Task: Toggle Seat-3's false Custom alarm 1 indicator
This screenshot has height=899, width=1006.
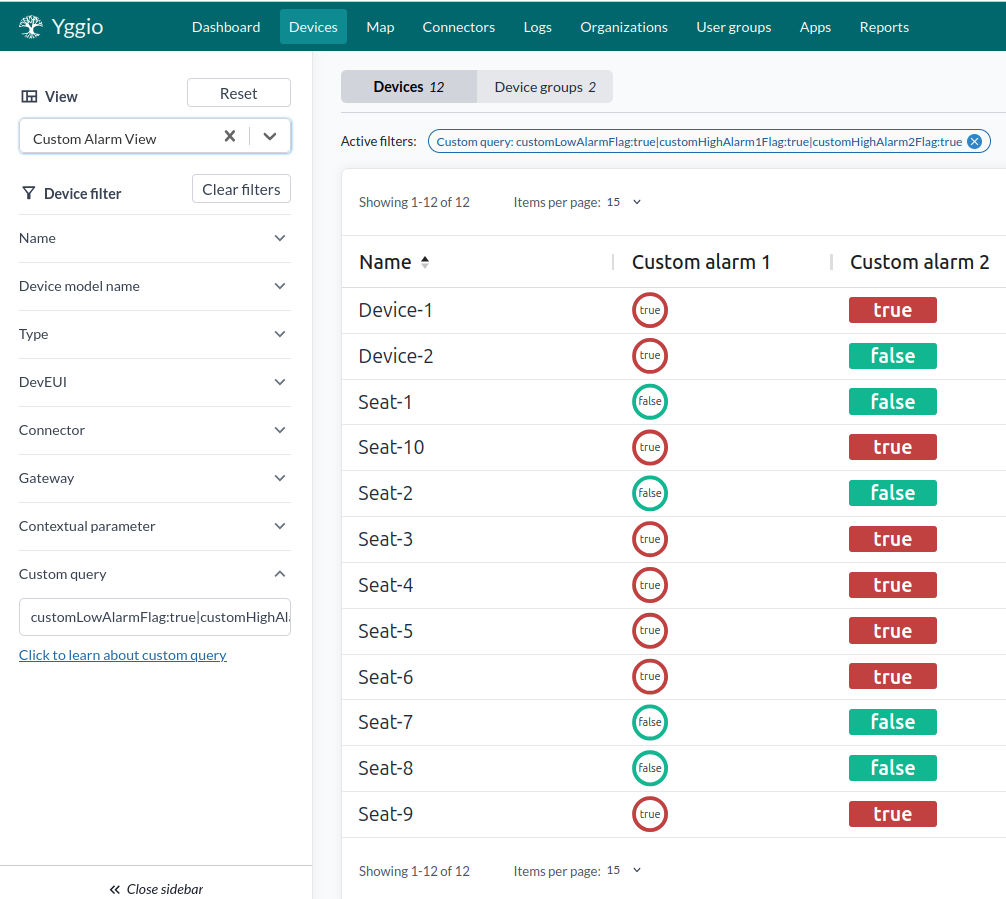Action: [650, 539]
